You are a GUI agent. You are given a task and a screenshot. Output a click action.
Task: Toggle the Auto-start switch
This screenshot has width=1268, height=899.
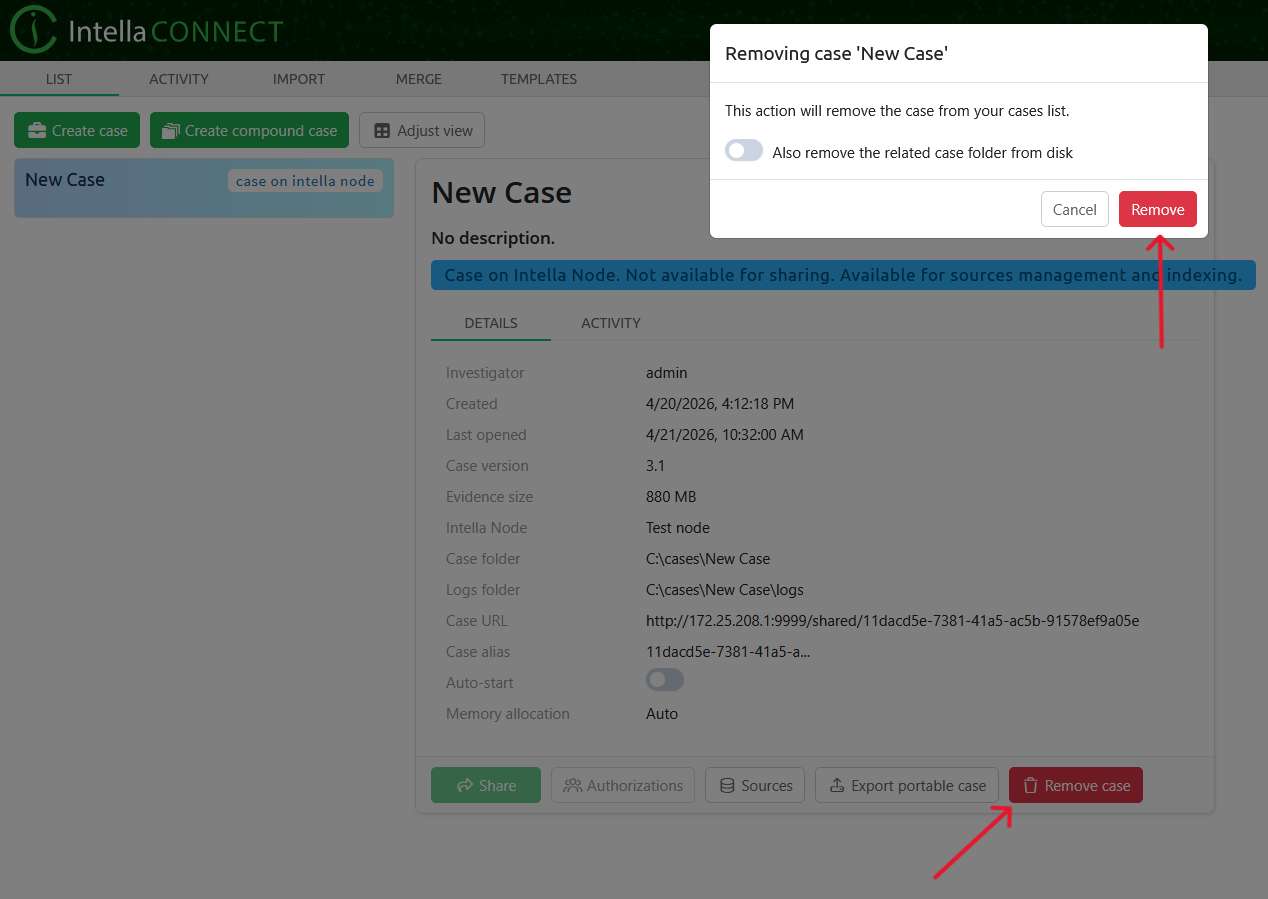click(x=664, y=681)
